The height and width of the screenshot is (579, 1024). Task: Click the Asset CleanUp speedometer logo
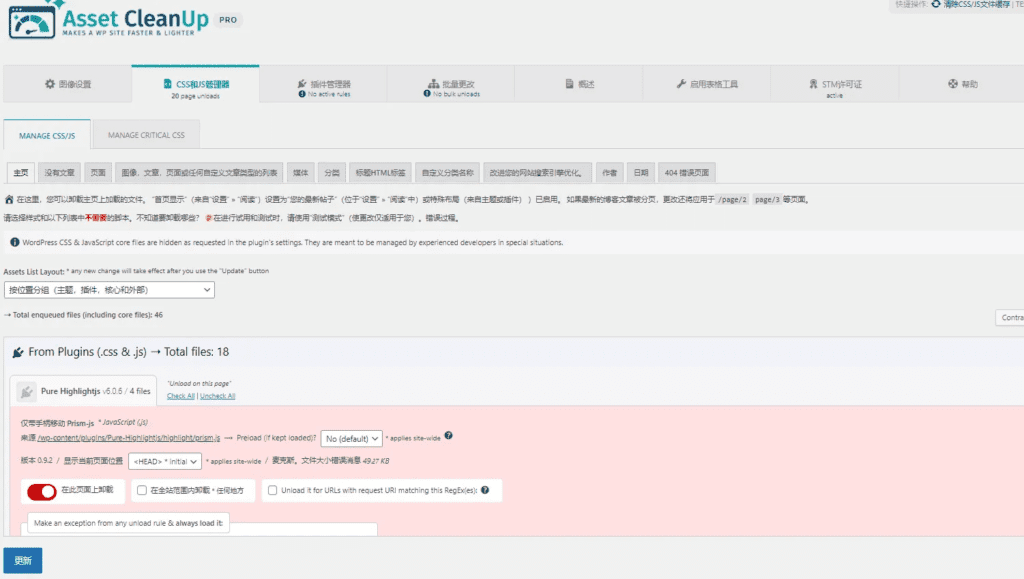point(31,21)
